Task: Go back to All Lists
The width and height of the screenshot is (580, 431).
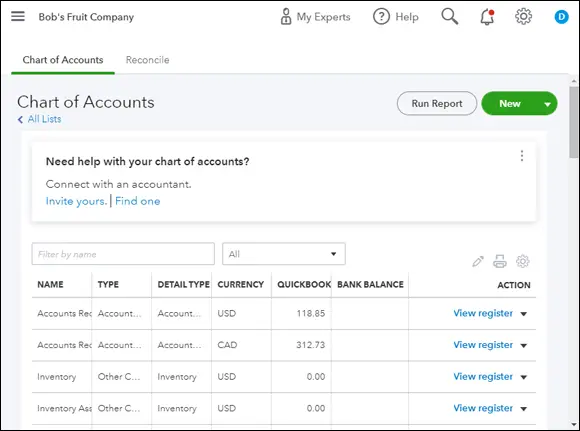Action: pos(44,119)
